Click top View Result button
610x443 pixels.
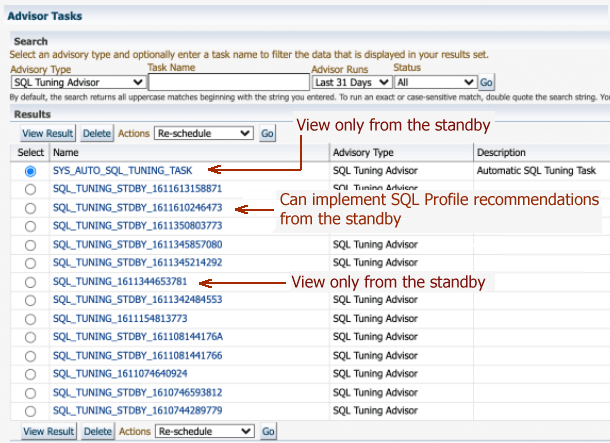point(47,133)
